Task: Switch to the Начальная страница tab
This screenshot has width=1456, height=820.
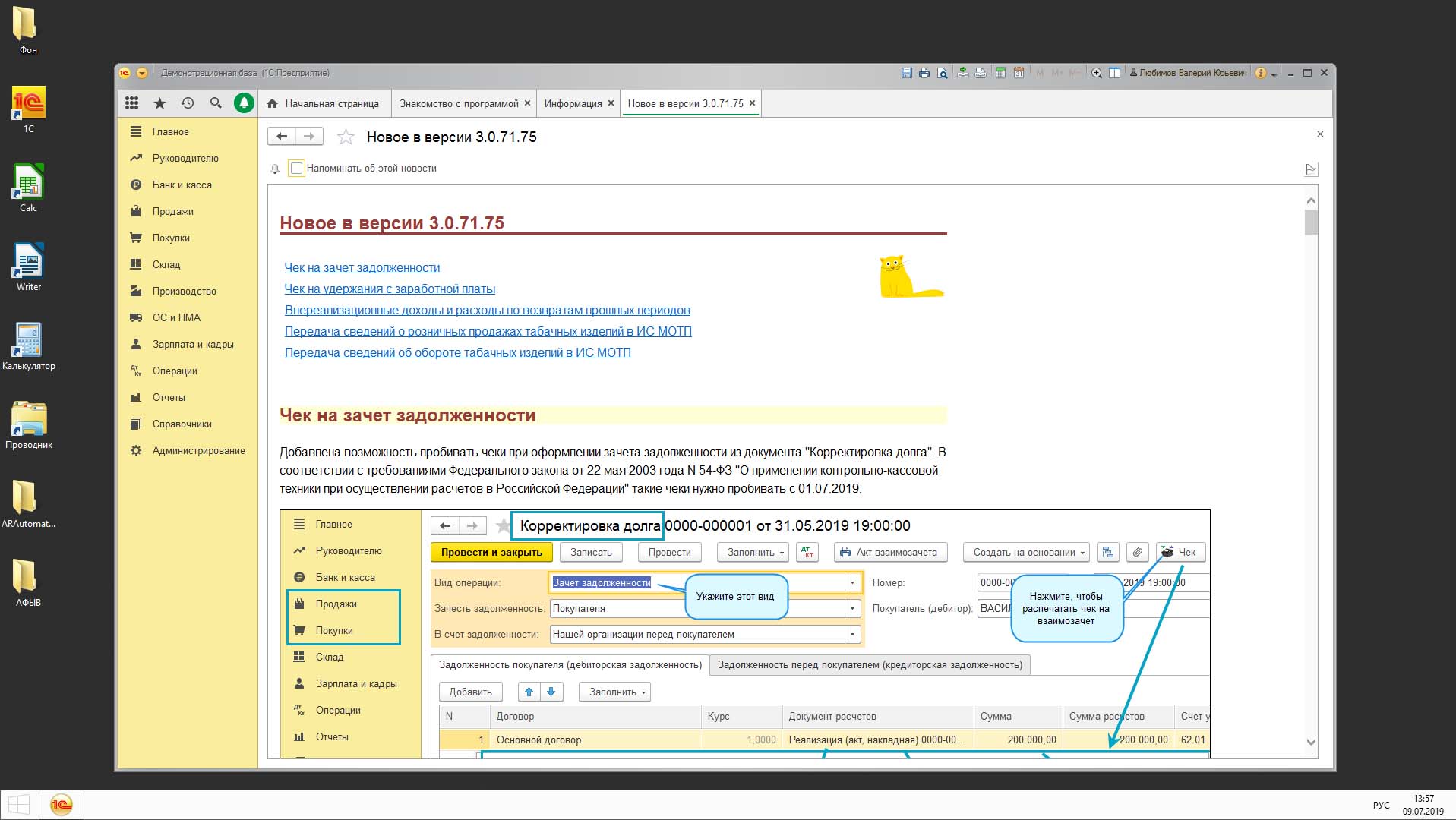Action: point(323,103)
